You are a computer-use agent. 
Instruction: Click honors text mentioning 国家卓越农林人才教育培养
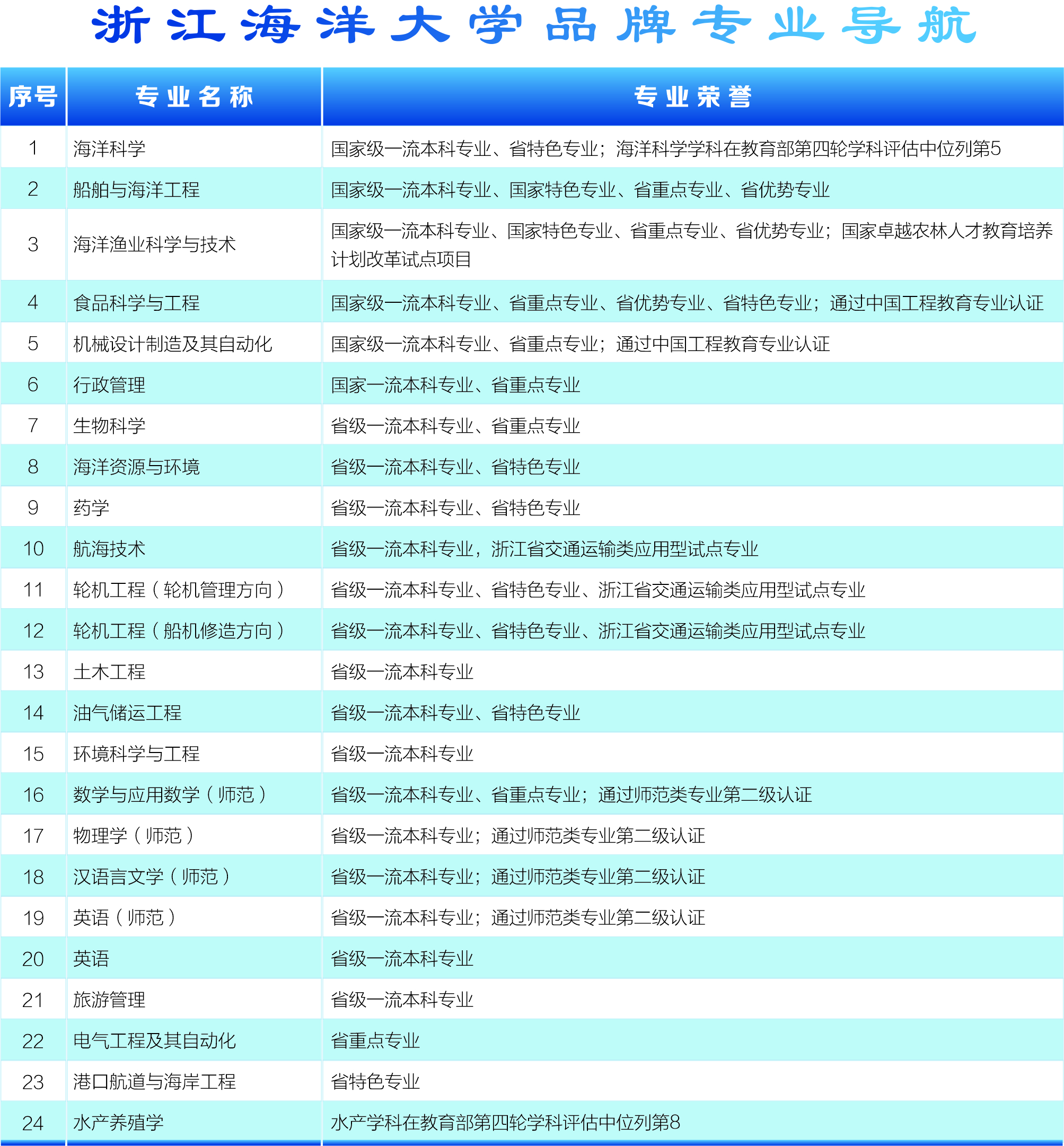691,246
